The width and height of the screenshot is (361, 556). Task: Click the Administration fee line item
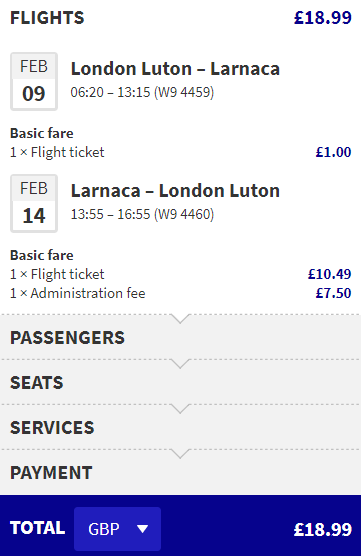78,293
